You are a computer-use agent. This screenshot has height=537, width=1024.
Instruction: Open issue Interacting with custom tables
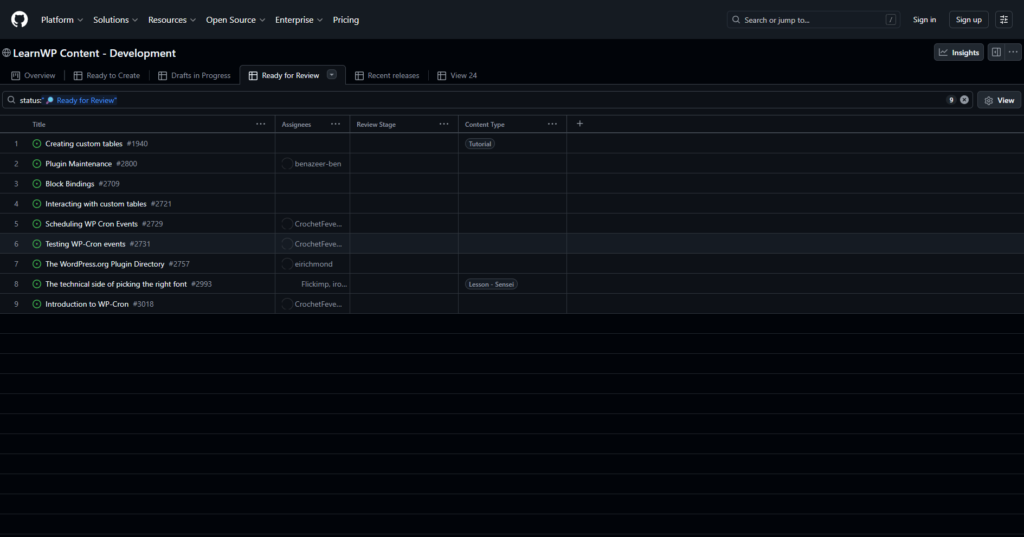point(95,204)
